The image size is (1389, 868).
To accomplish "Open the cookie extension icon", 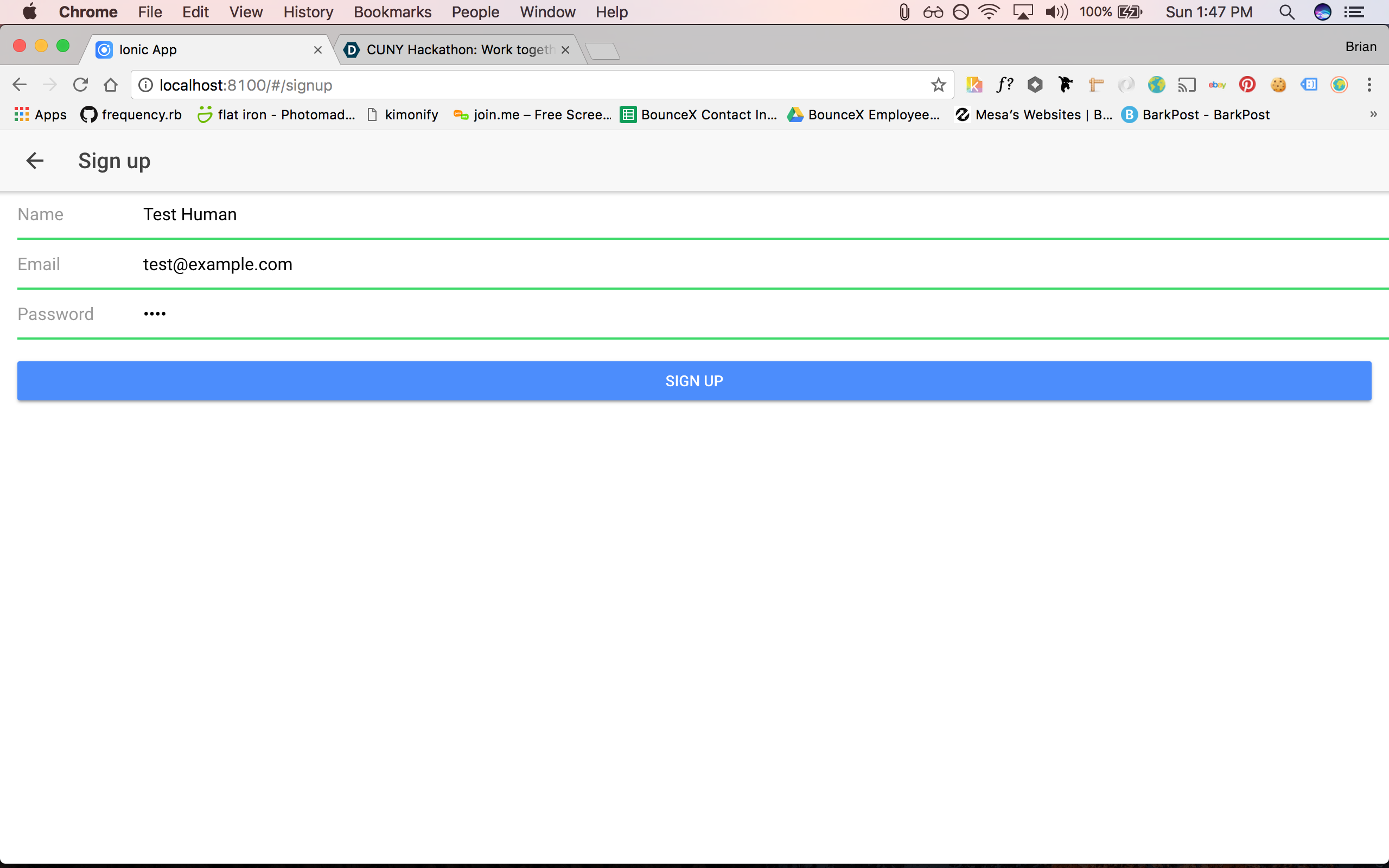I will 1278,85.
